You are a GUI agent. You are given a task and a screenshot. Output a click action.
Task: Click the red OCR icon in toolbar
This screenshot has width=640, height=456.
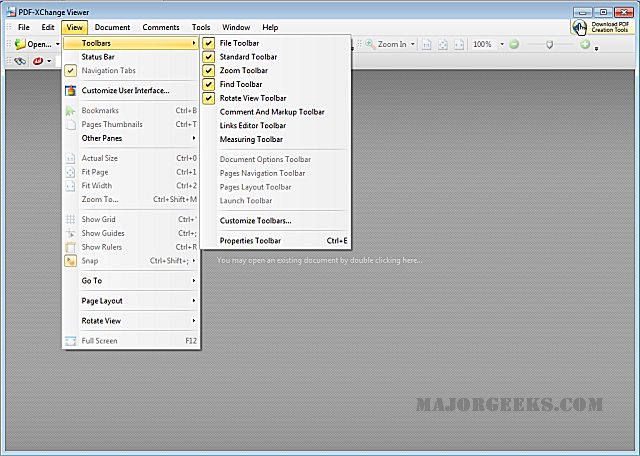pos(38,61)
